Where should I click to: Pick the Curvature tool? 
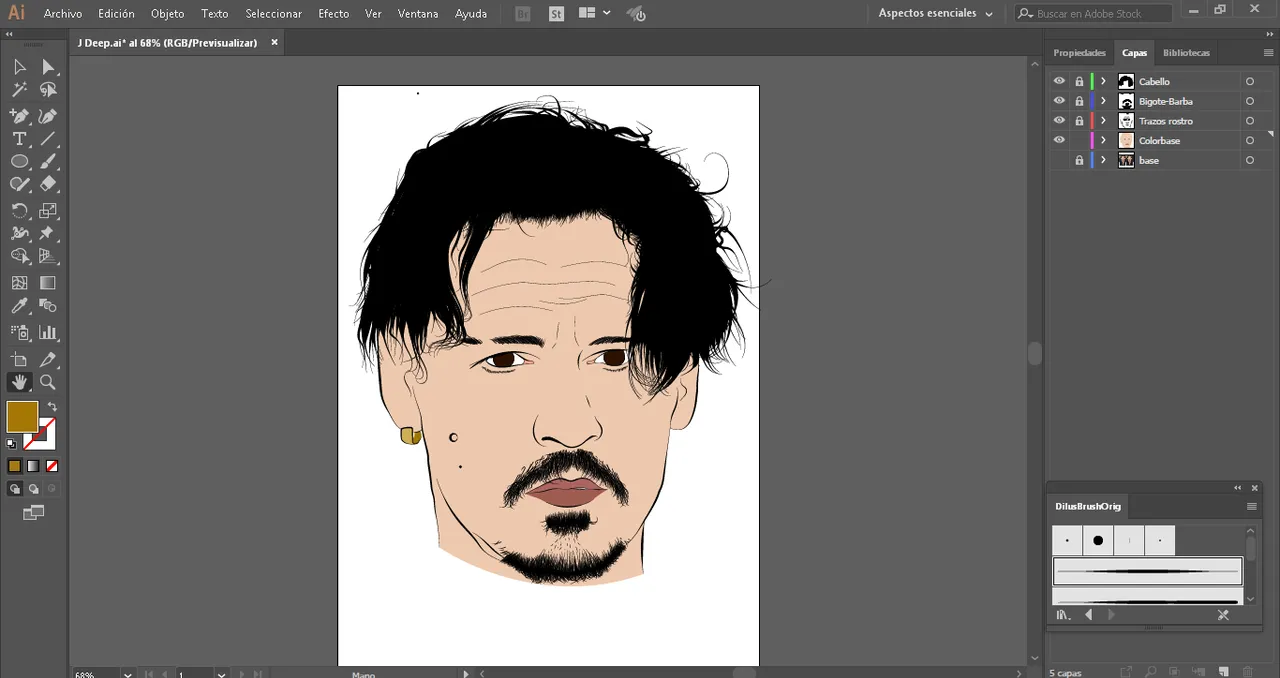click(x=48, y=116)
